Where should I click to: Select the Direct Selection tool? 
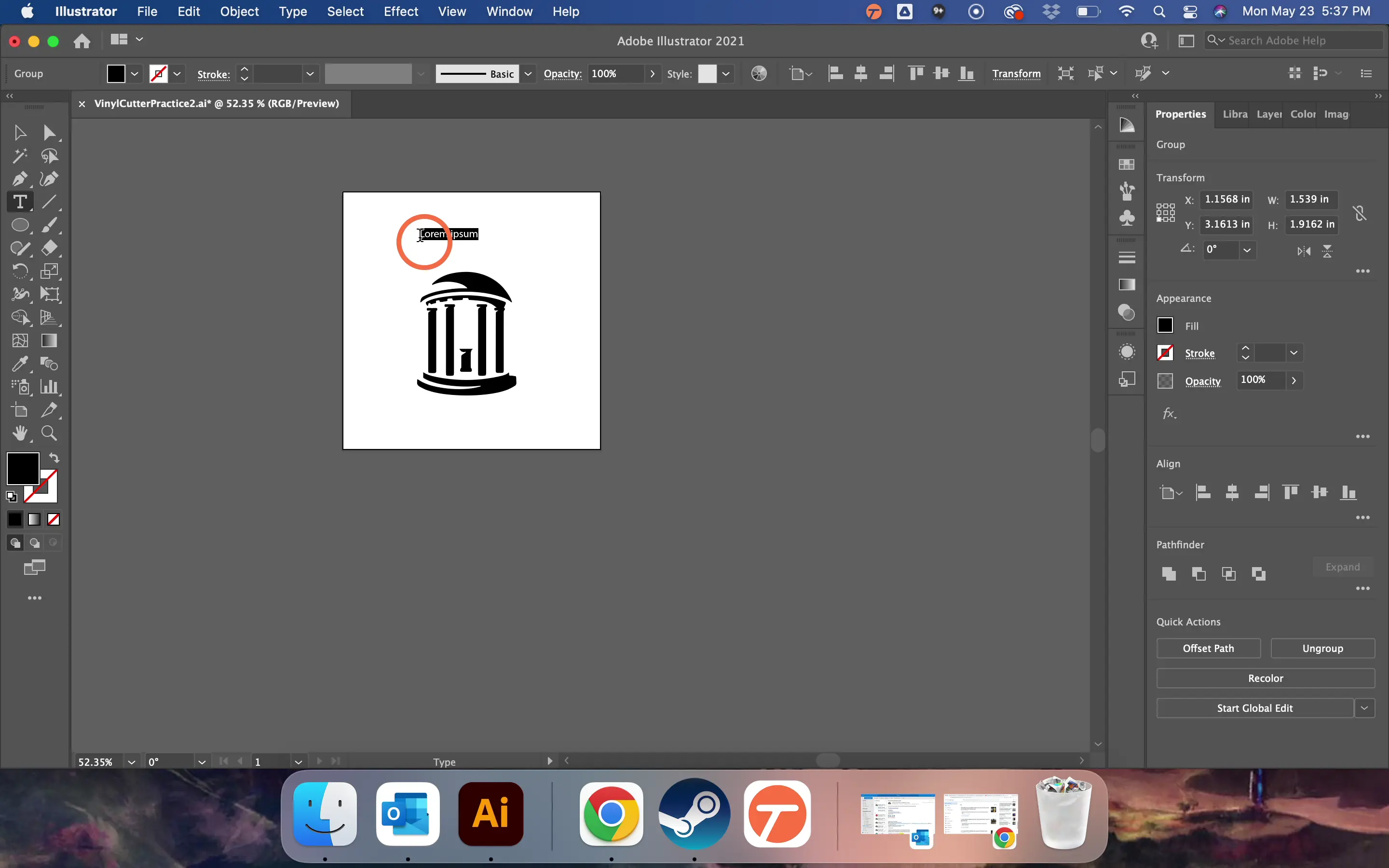(x=49, y=133)
